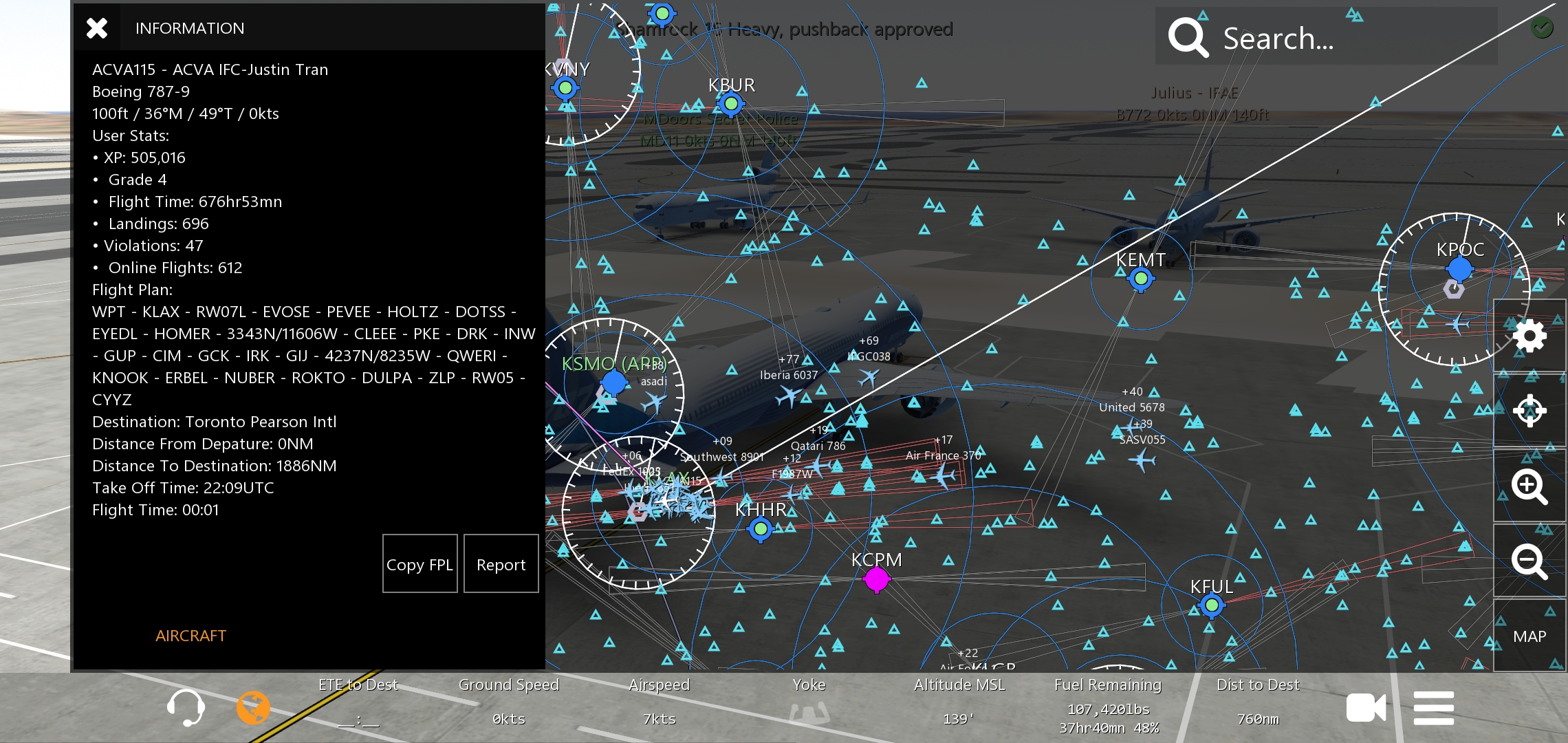Click the green connection status checkmark
1568x743 pixels.
[1542, 28]
